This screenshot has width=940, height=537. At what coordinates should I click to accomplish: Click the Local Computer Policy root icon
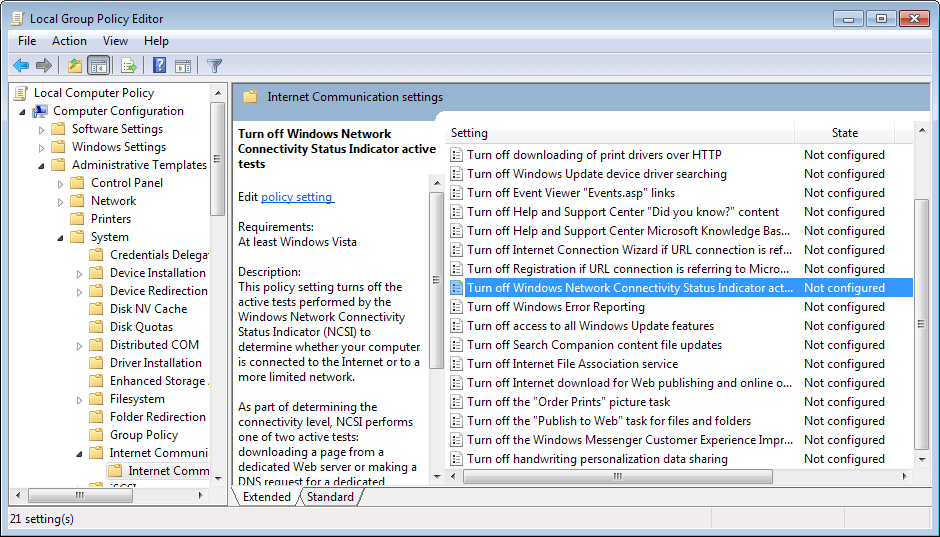(22, 93)
